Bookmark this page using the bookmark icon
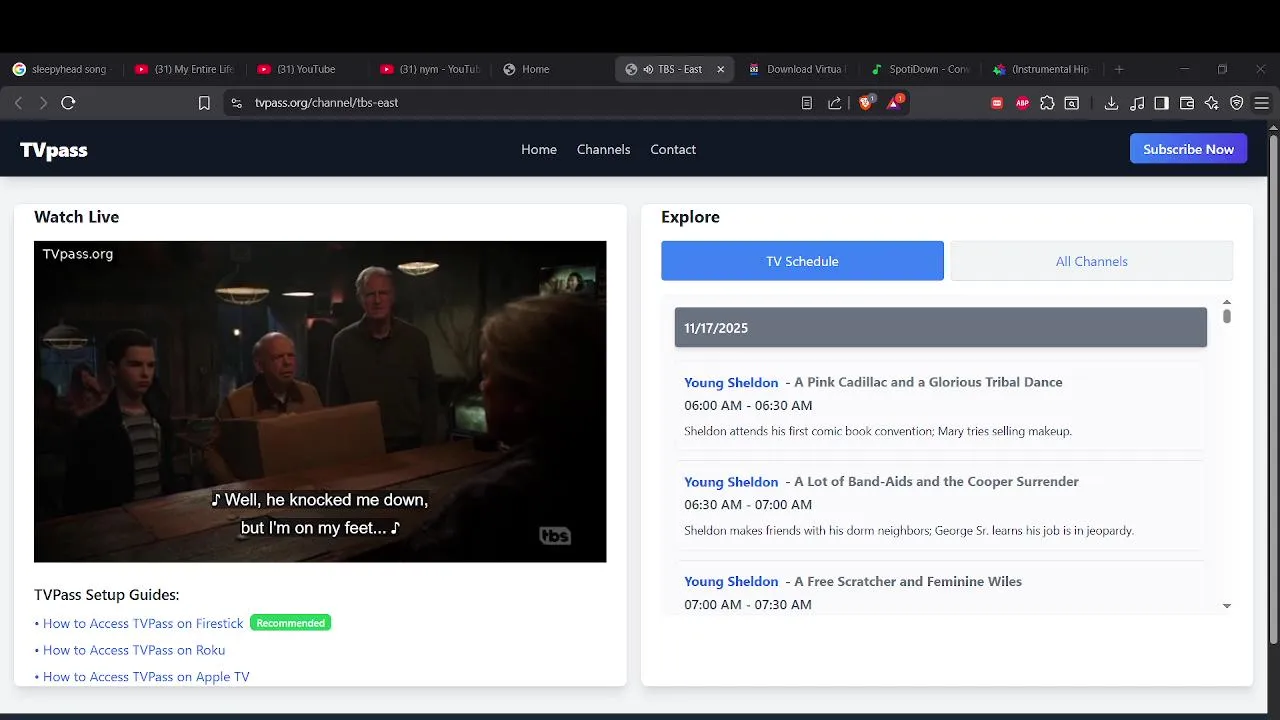Image resolution: width=1280 pixels, height=720 pixels. (204, 103)
